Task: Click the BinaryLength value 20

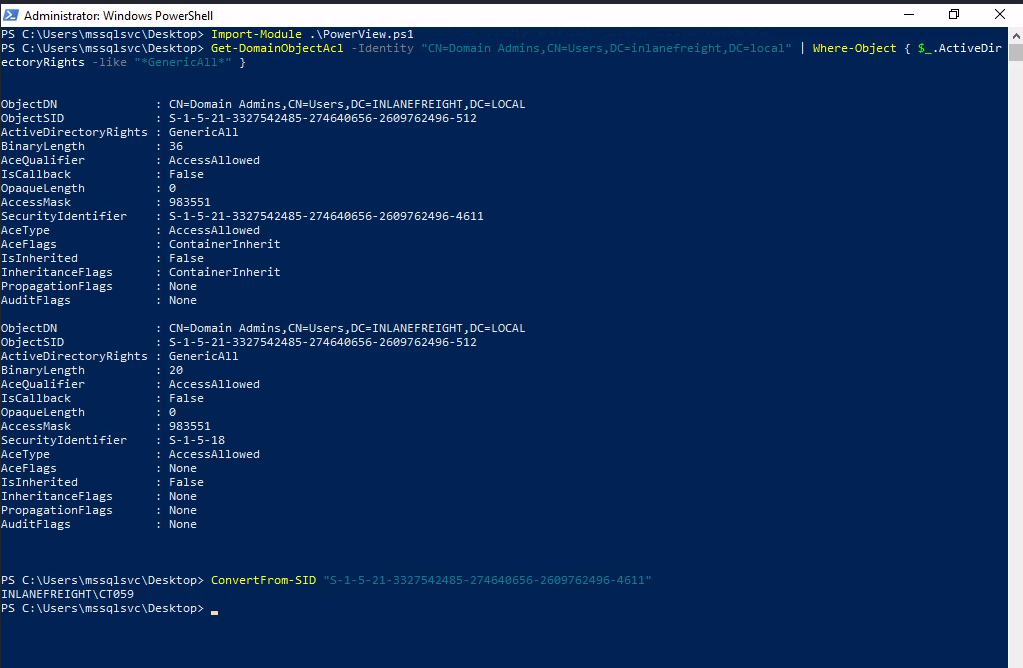Action: pos(176,370)
